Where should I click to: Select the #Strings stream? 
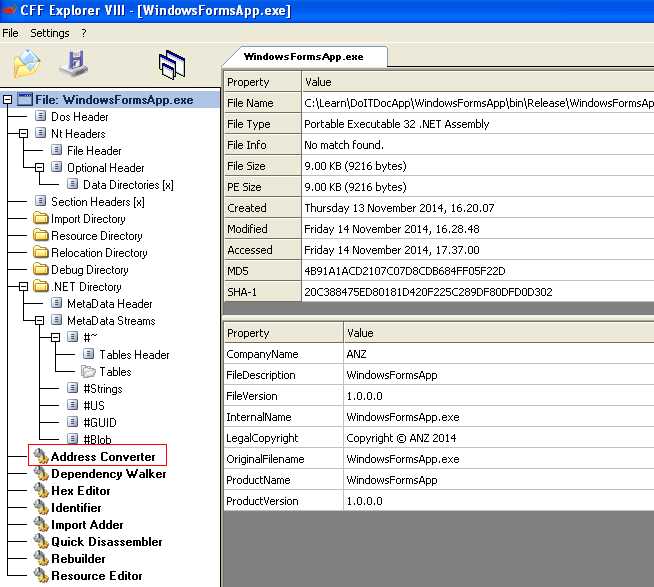pyautogui.click(x=103, y=389)
